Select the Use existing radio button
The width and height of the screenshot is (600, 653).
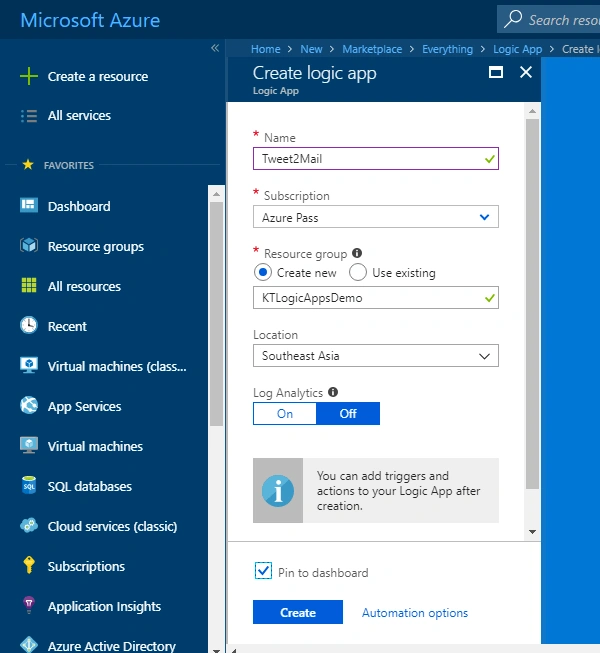(x=358, y=272)
